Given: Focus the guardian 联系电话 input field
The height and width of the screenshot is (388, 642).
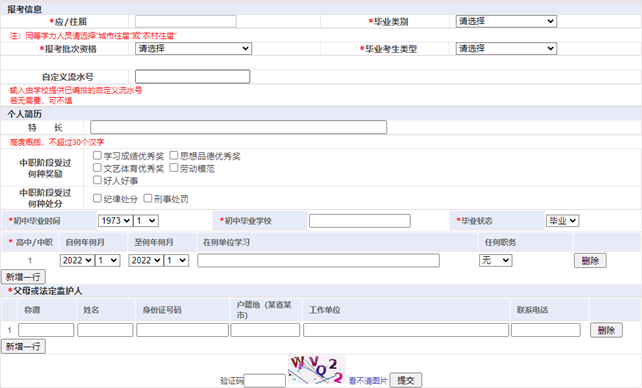Looking at the screenshot, I should pyautogui.click(x=546, y=330).
